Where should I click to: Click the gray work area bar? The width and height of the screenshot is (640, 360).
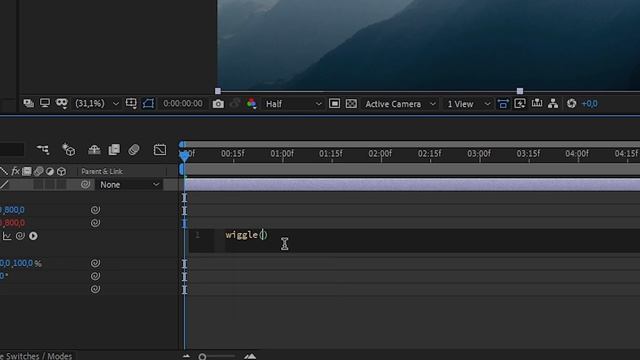point(412,170)
